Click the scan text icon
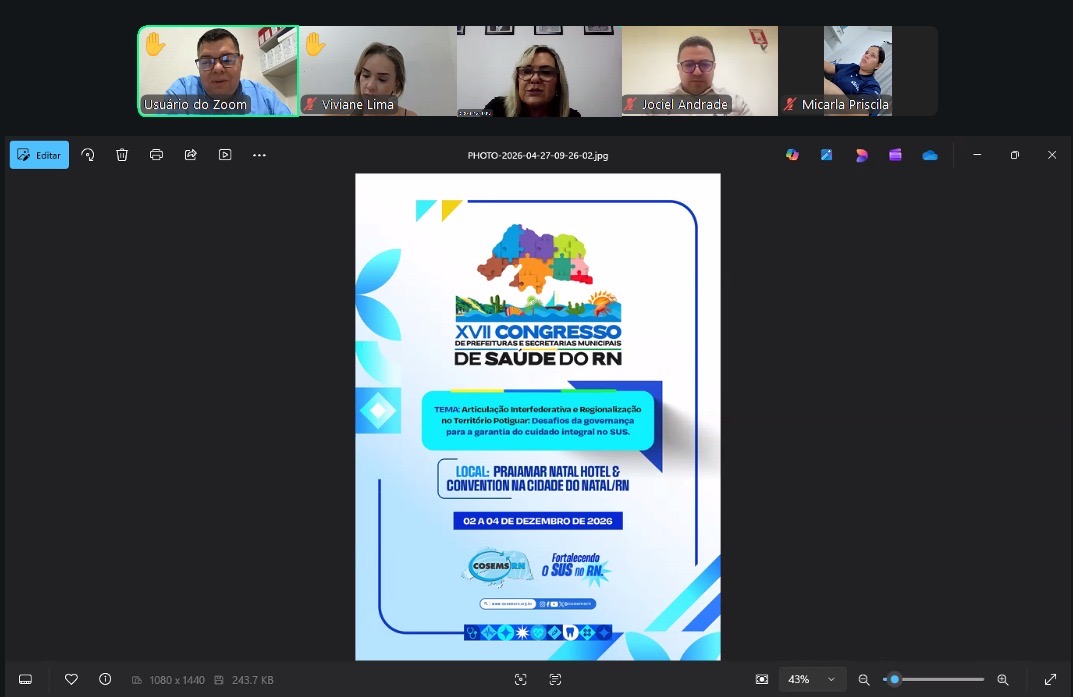Screen dimensions: 1073x697 coord(555,679)
